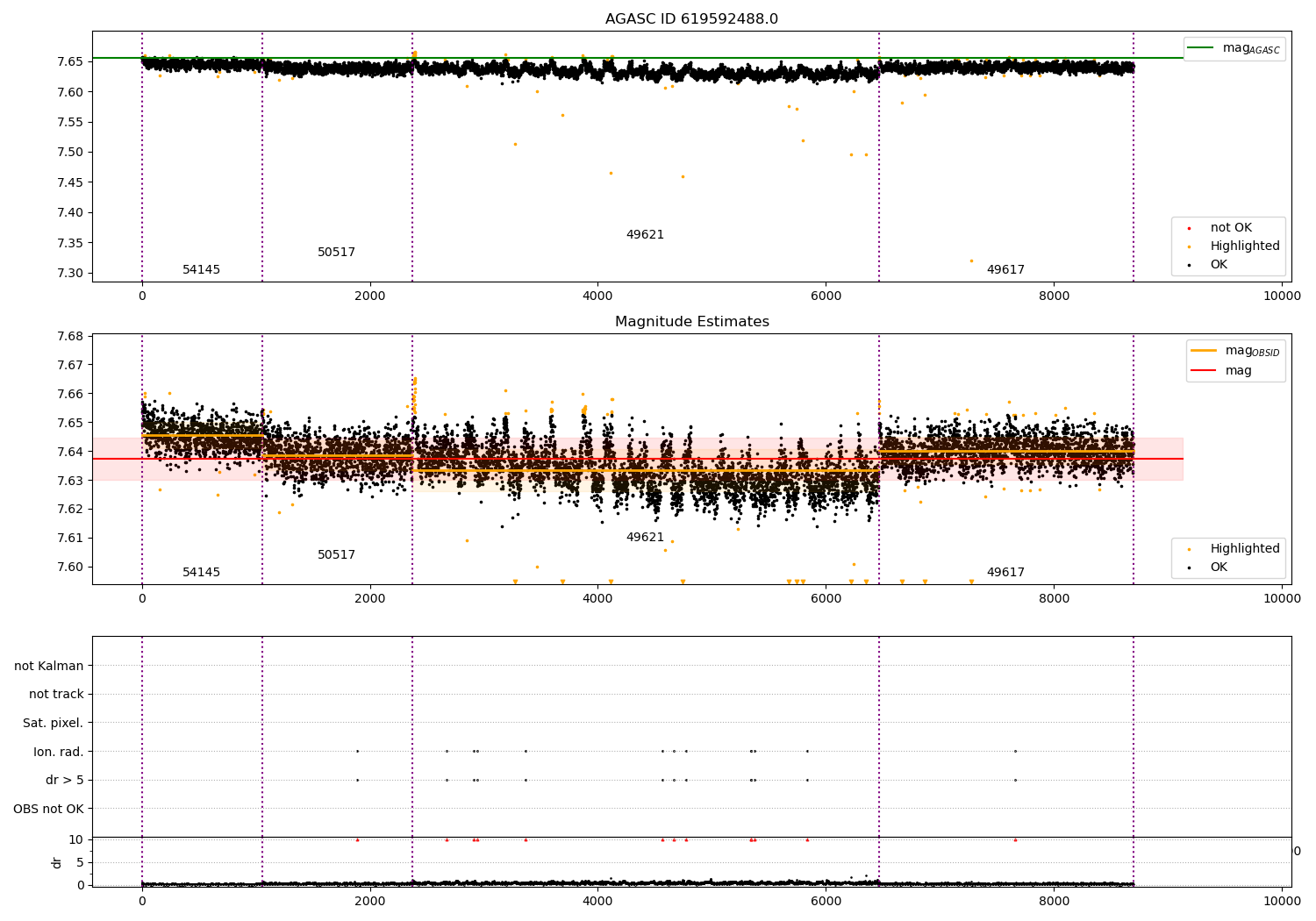The height and width of the screenshot is (921, 1316).
Task: Click the 7.64 tick on middle plot y-axis
Action: click(70, 452)
